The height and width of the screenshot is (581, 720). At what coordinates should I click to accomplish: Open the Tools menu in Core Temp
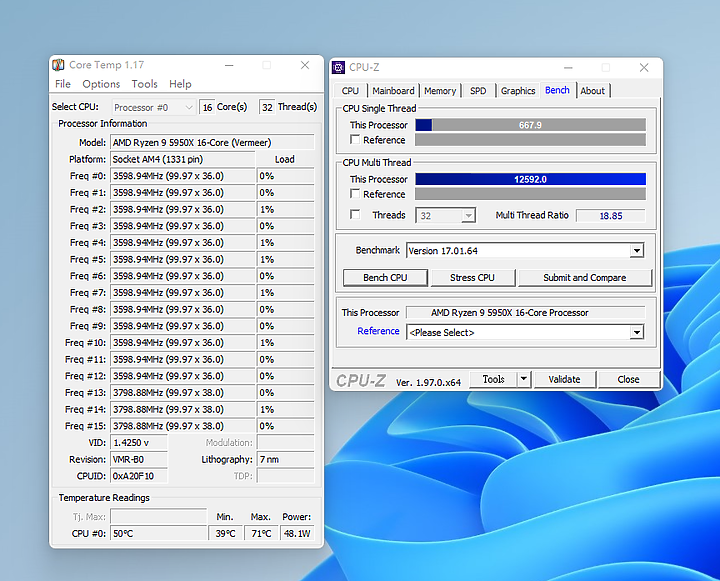(144, 84)
